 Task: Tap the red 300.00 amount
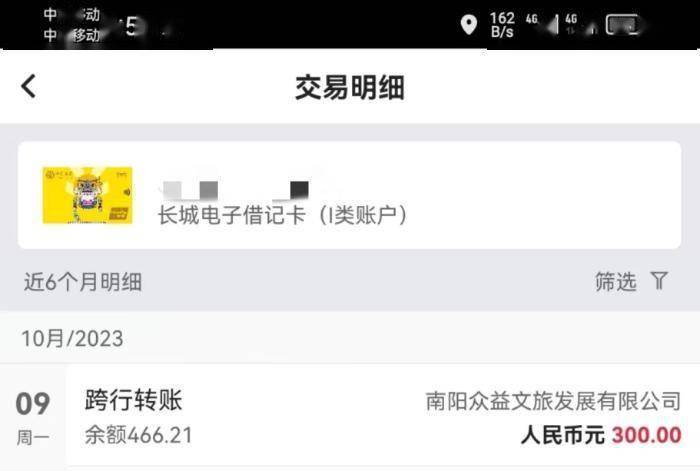(646, 435)
